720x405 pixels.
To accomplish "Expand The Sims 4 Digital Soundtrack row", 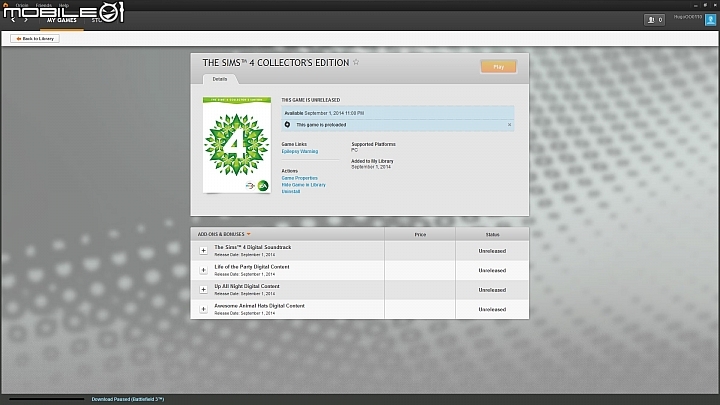I will (x=203, y=251).
